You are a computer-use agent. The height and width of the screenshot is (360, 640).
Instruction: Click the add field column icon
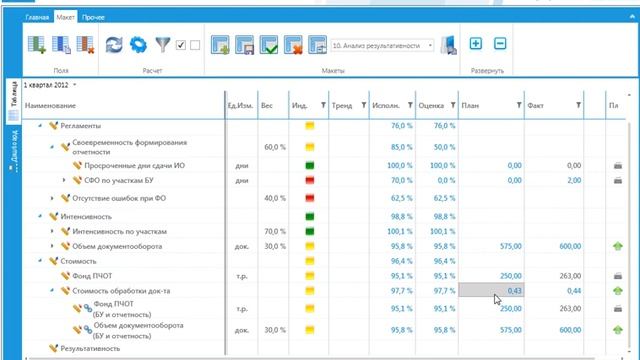coord(37,44)
